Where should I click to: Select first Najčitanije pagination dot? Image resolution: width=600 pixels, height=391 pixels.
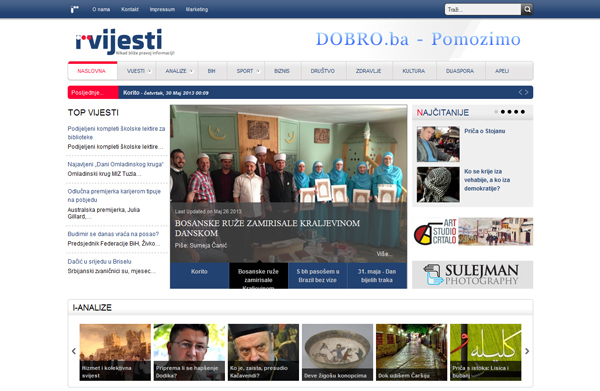click(x=496, y=112)
